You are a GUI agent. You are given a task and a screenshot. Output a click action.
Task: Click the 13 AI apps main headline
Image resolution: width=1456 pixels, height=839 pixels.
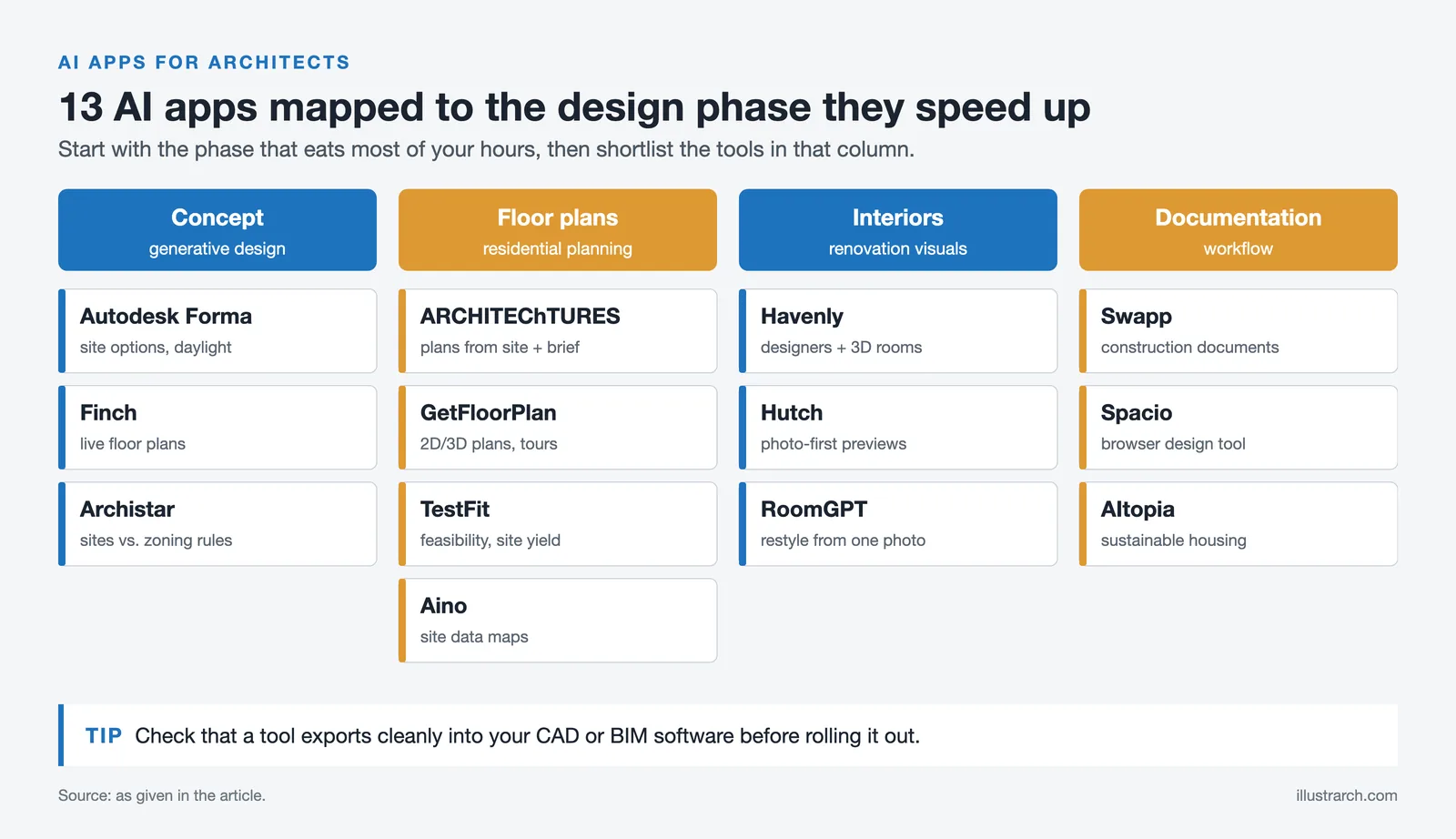(574, 107)
